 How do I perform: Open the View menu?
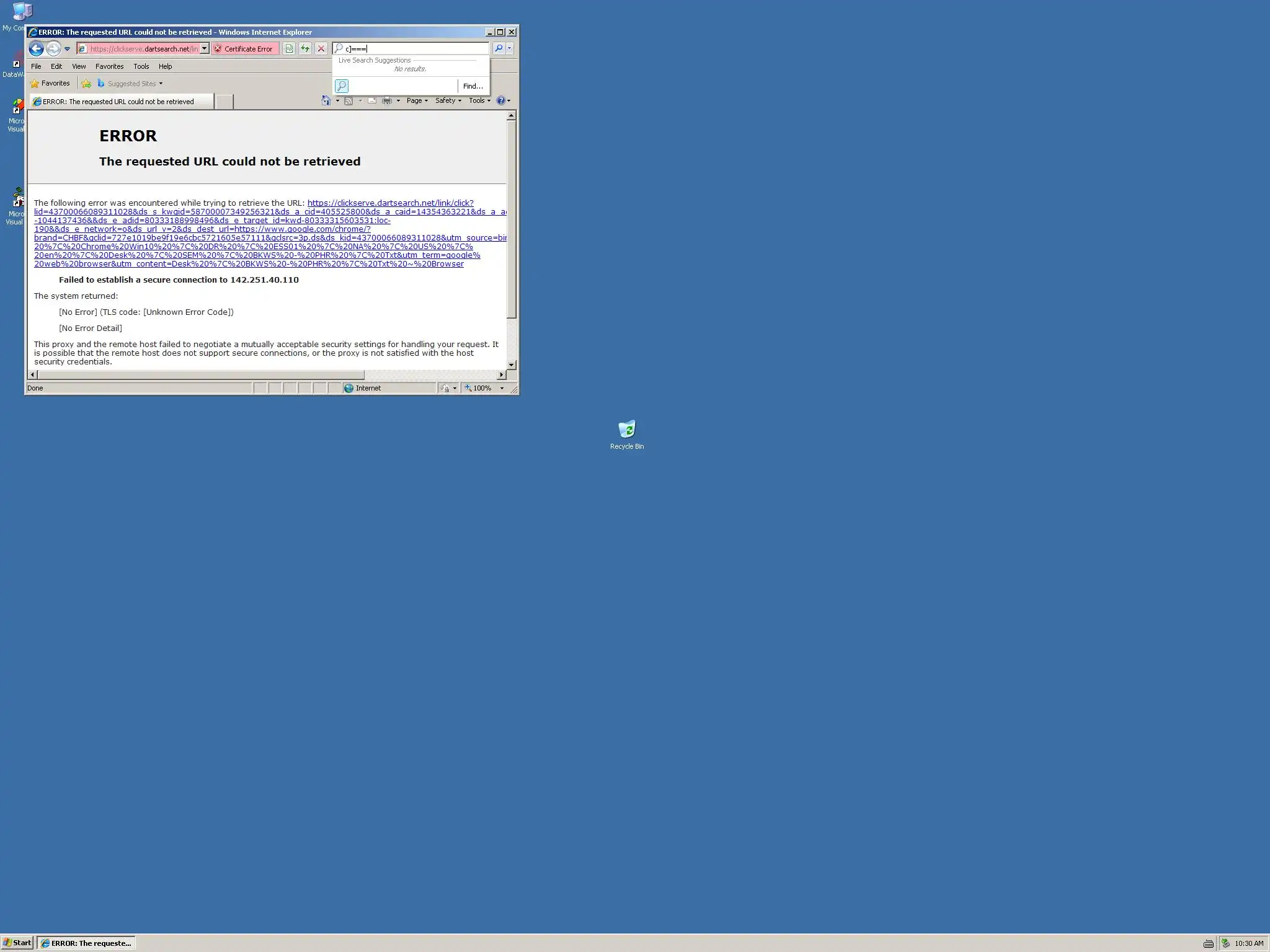coord(79,66)
